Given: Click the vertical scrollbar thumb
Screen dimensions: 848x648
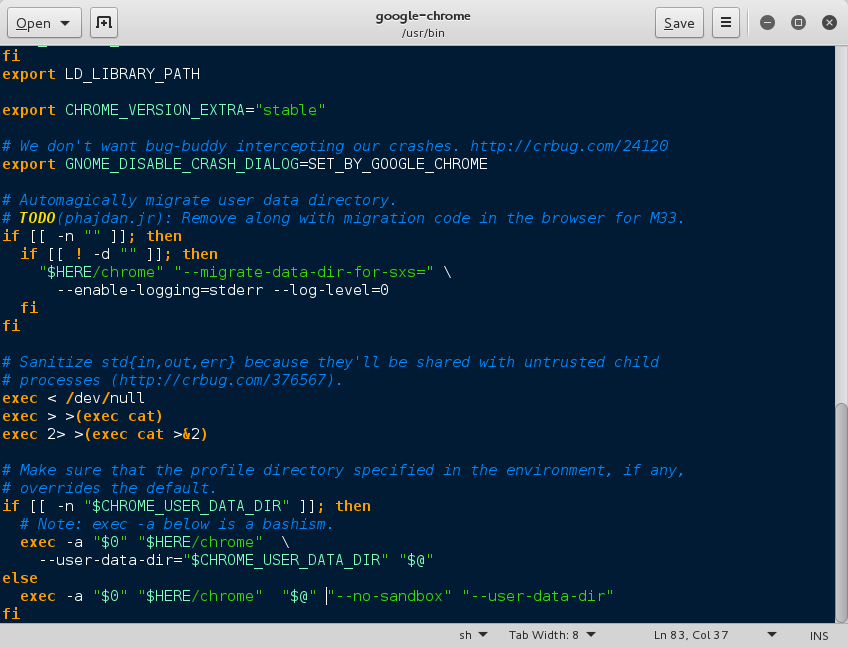Looking at the screenshot, I should click(841, 512).
